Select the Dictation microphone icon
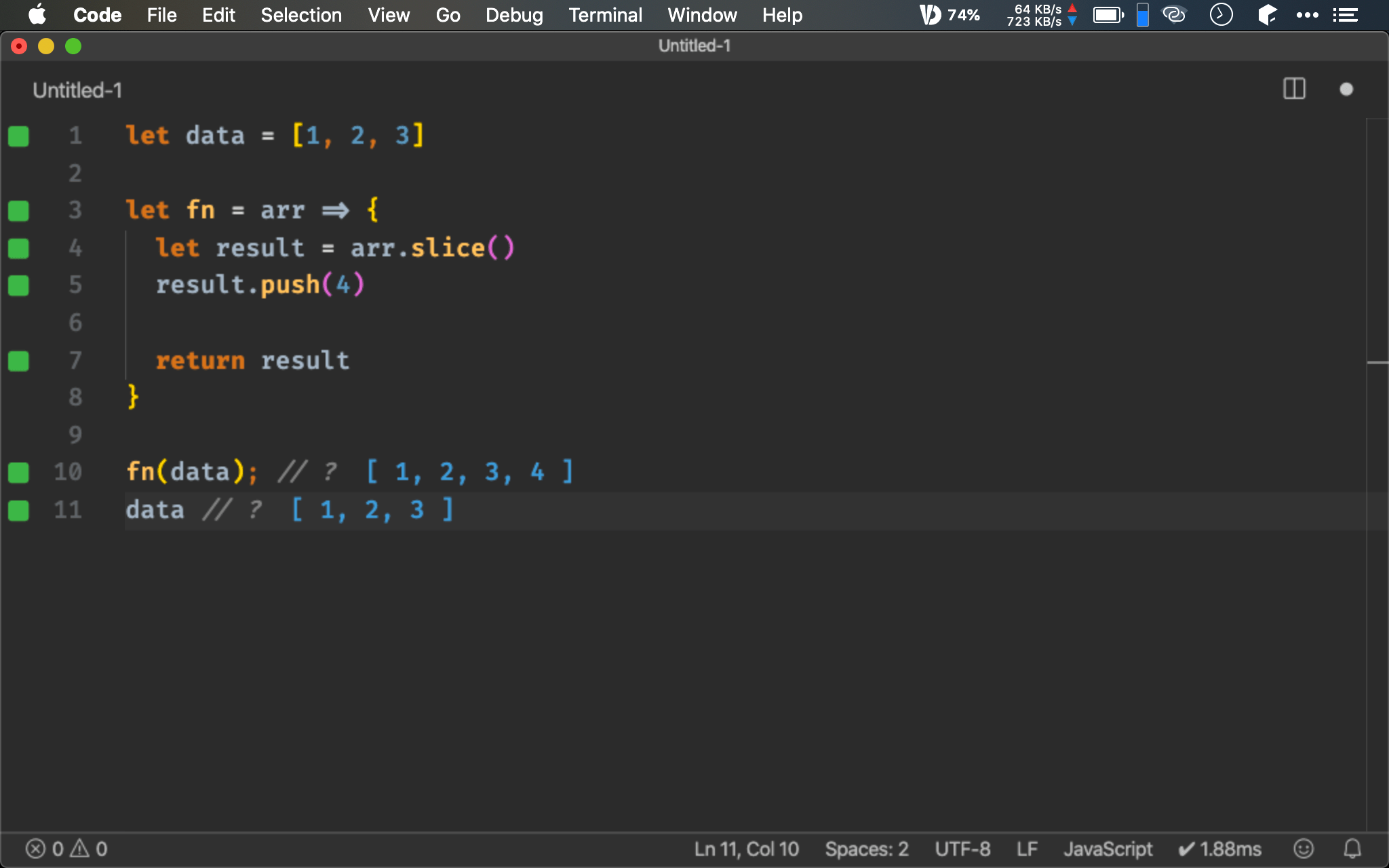The width and height of the screenshot is (1389, 868). click(x=929, y=14)
